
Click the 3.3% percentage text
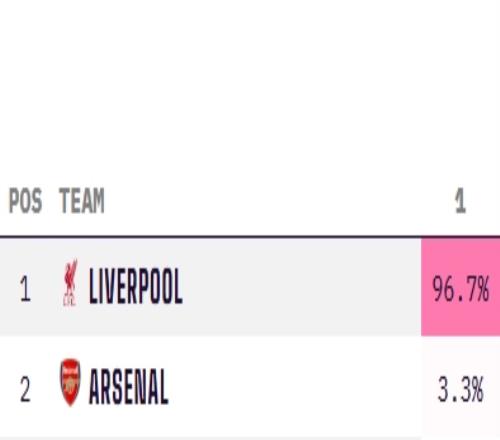(x=461, y=389)
